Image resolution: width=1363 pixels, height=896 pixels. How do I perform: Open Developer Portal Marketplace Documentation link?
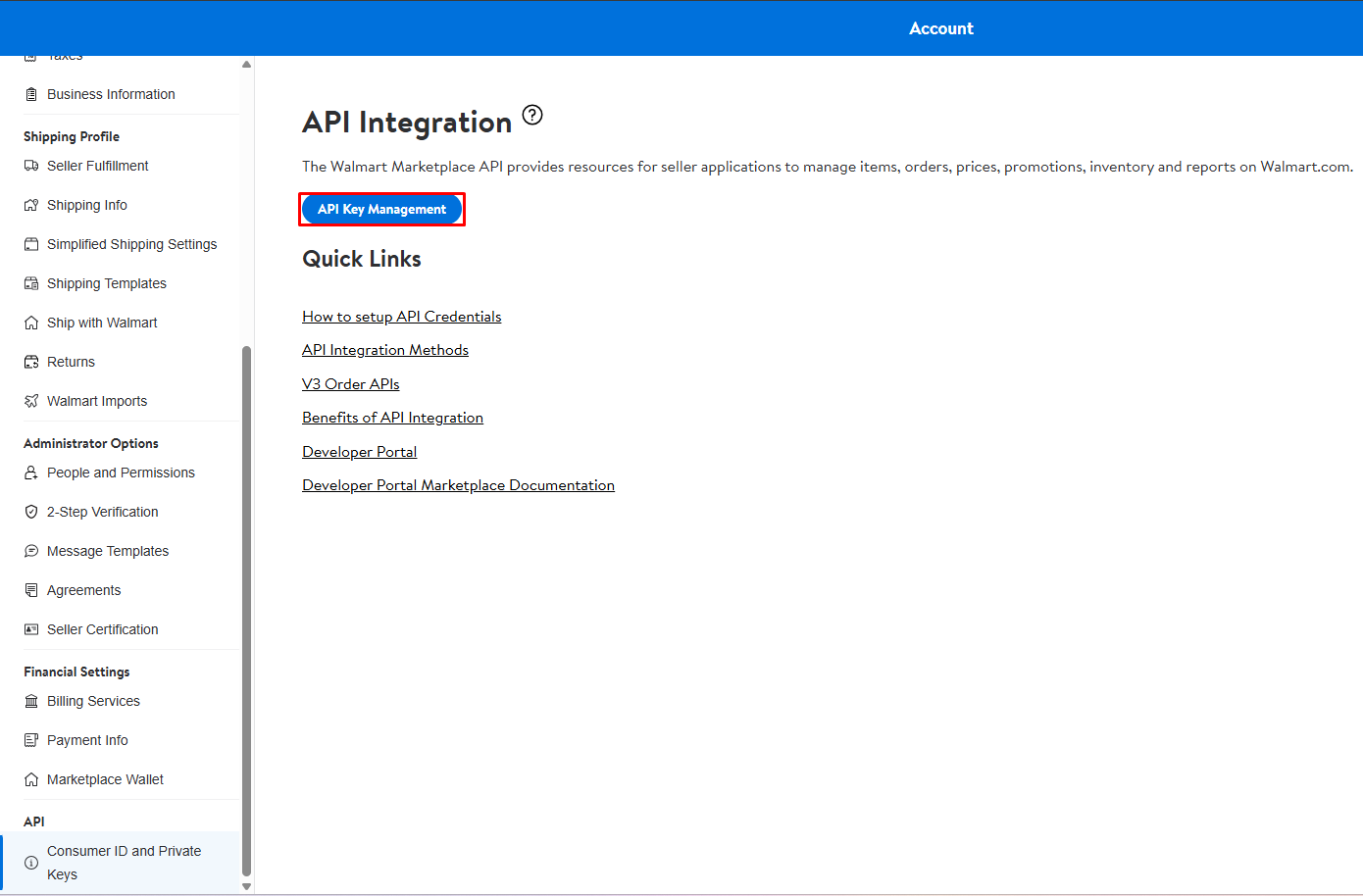(x=458, y=485)
